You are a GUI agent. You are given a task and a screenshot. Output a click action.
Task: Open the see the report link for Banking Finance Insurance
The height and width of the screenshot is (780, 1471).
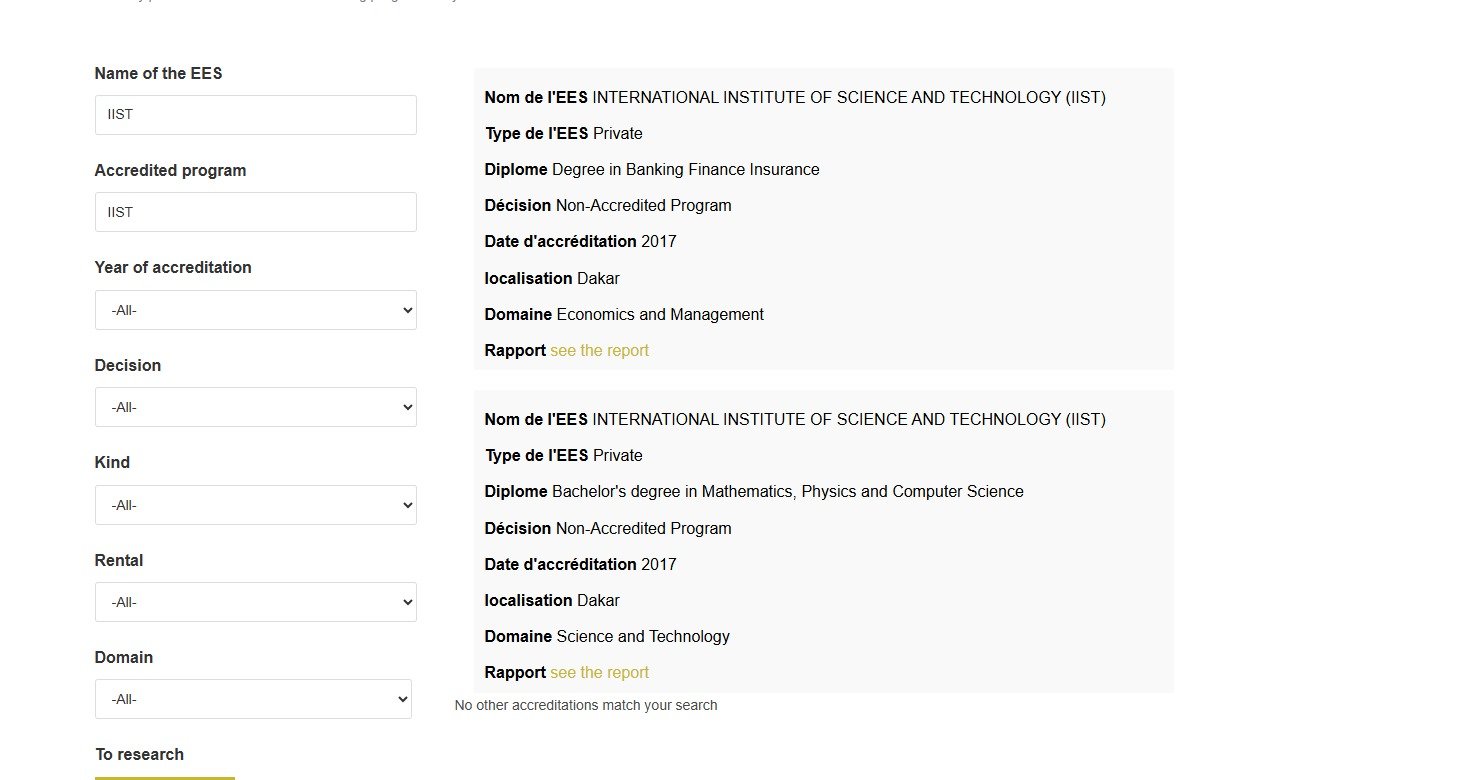tap(599, 350)
